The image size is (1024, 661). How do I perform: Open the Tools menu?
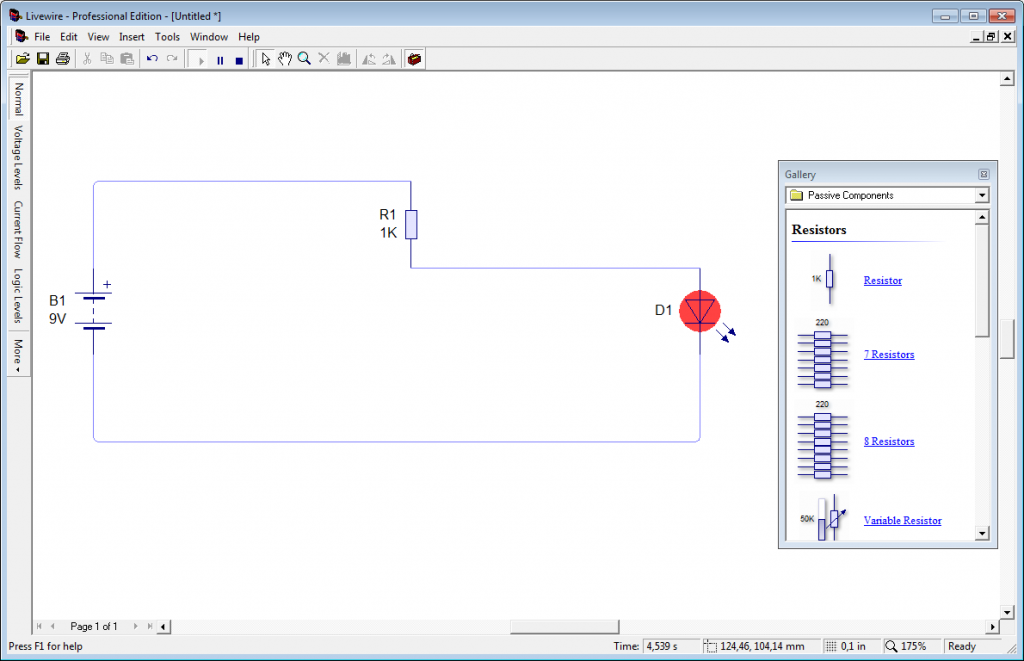pos(166,36)
